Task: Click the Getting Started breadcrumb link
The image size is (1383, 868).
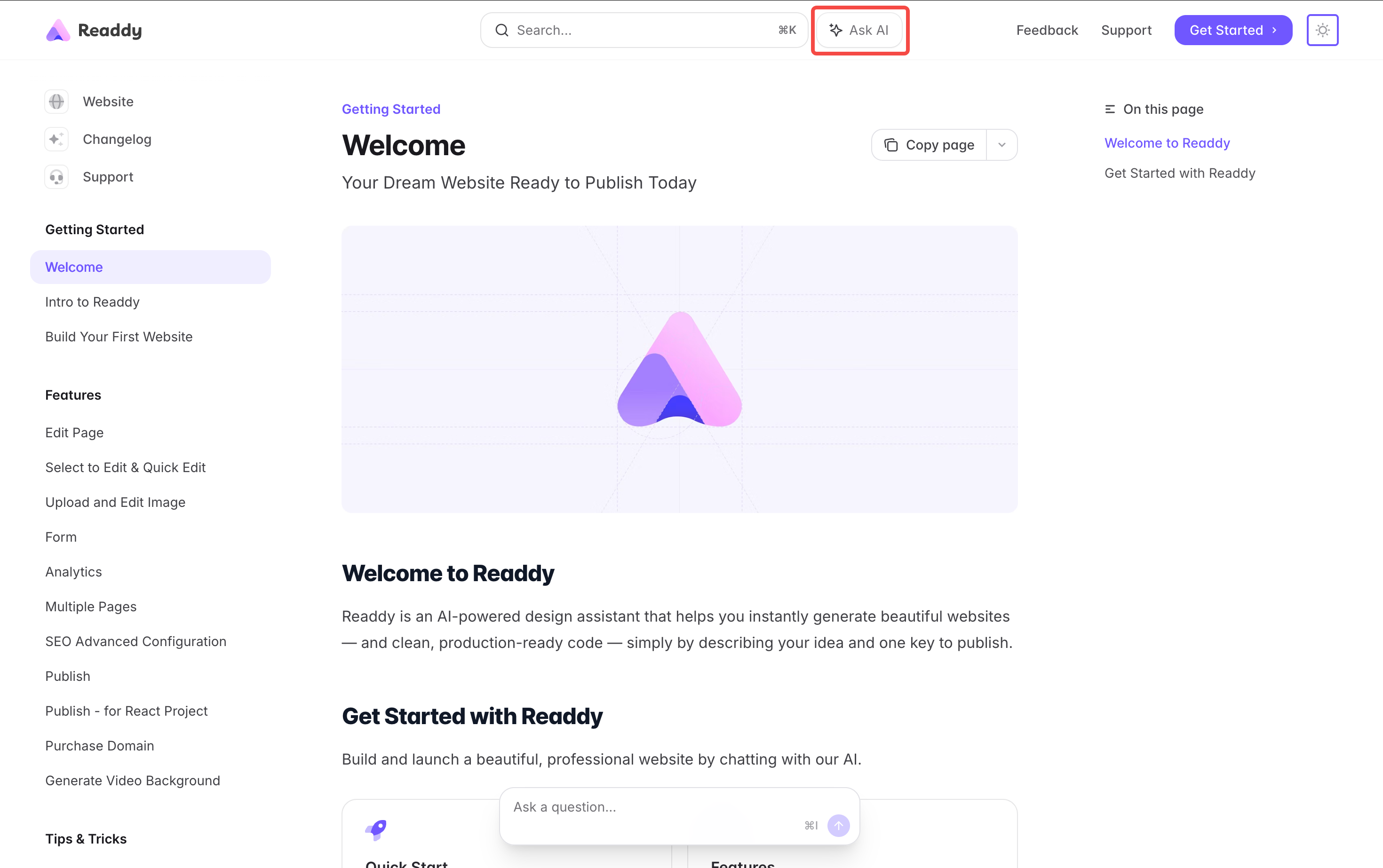Action: [390, 109]
